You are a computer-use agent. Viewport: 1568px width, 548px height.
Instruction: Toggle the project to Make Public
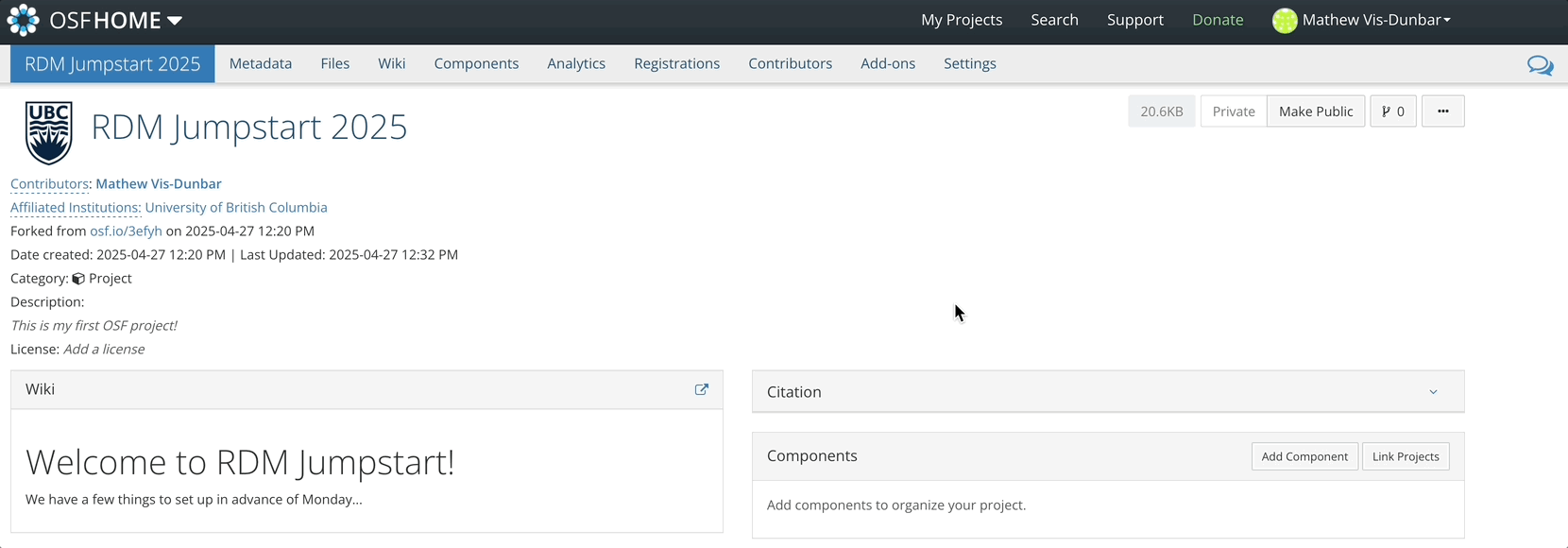point(1315,111)
